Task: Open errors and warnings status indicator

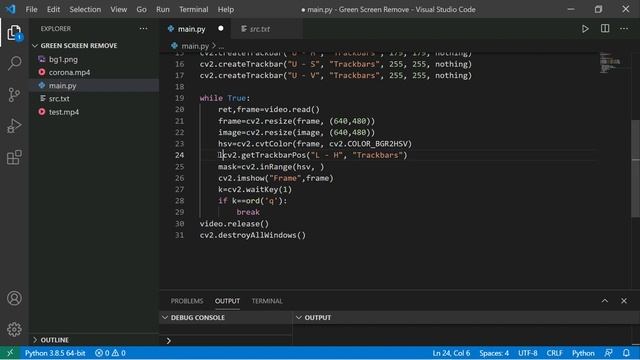Action: coord(110,353)
